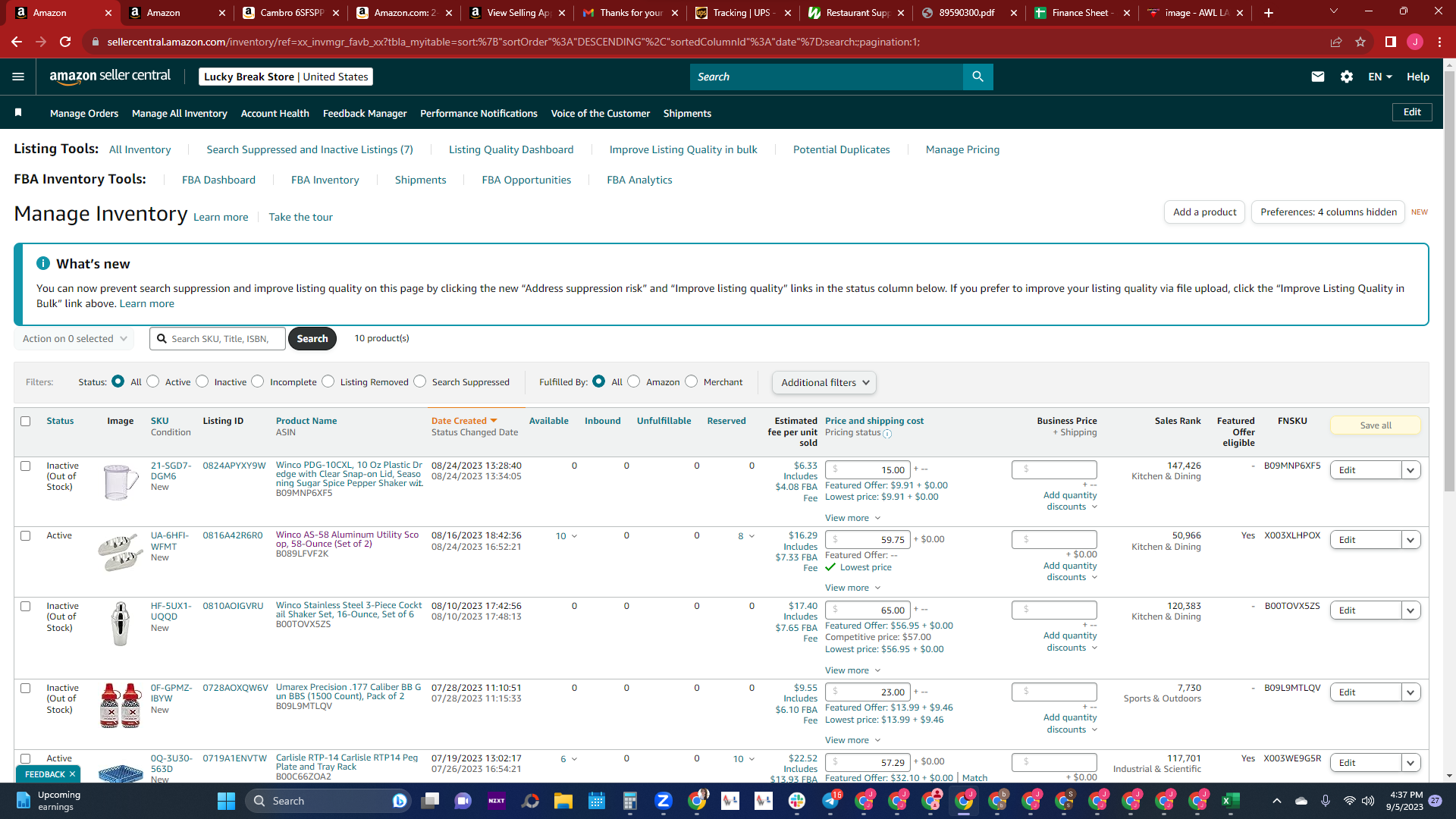Expand the Additional filters dropdown

point(824,383)
